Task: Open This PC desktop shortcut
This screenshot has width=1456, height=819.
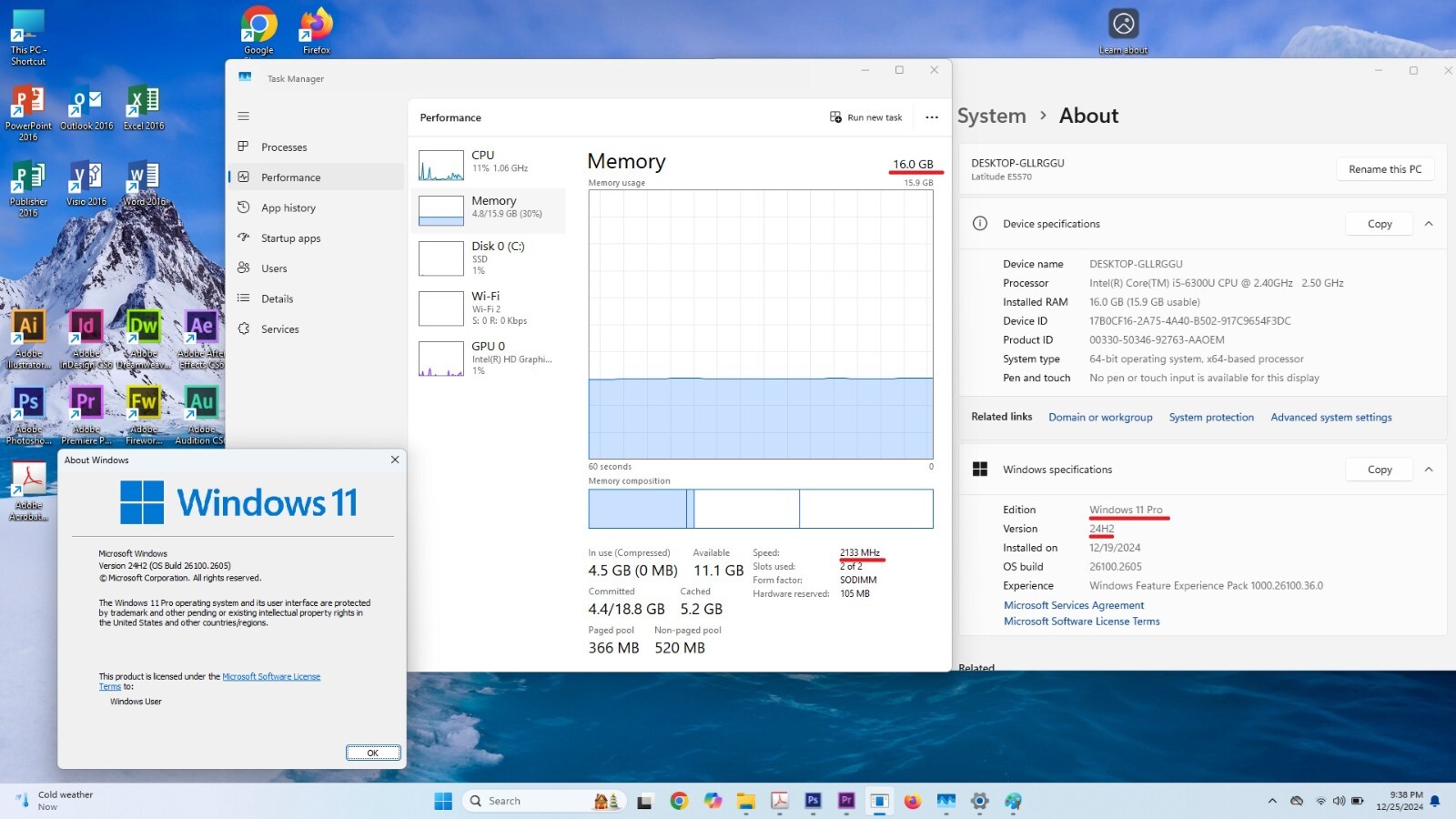Action: pos(28,36)
